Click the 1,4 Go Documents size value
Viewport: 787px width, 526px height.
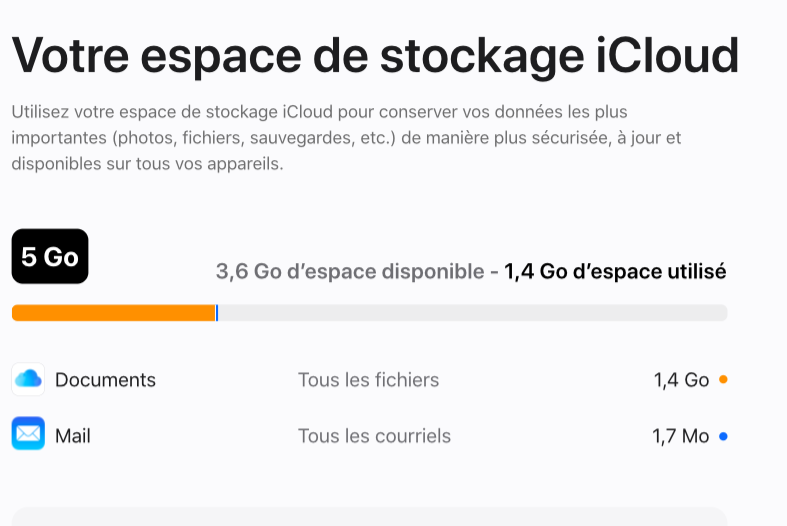[x=681, y=380]
